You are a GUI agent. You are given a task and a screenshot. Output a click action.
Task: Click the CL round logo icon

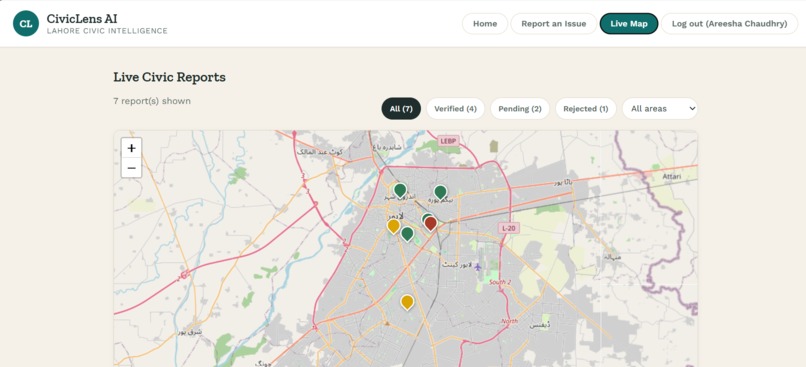[26, 24]
